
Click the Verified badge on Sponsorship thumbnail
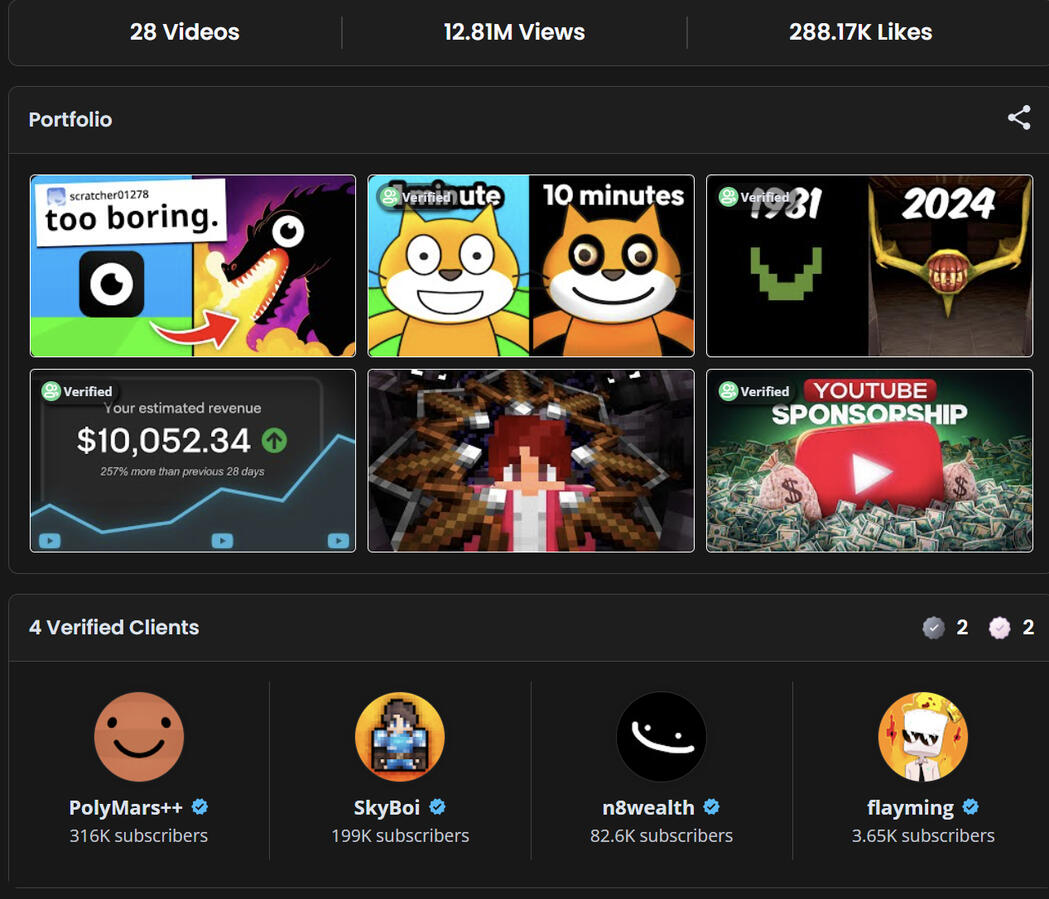point(755,392)
